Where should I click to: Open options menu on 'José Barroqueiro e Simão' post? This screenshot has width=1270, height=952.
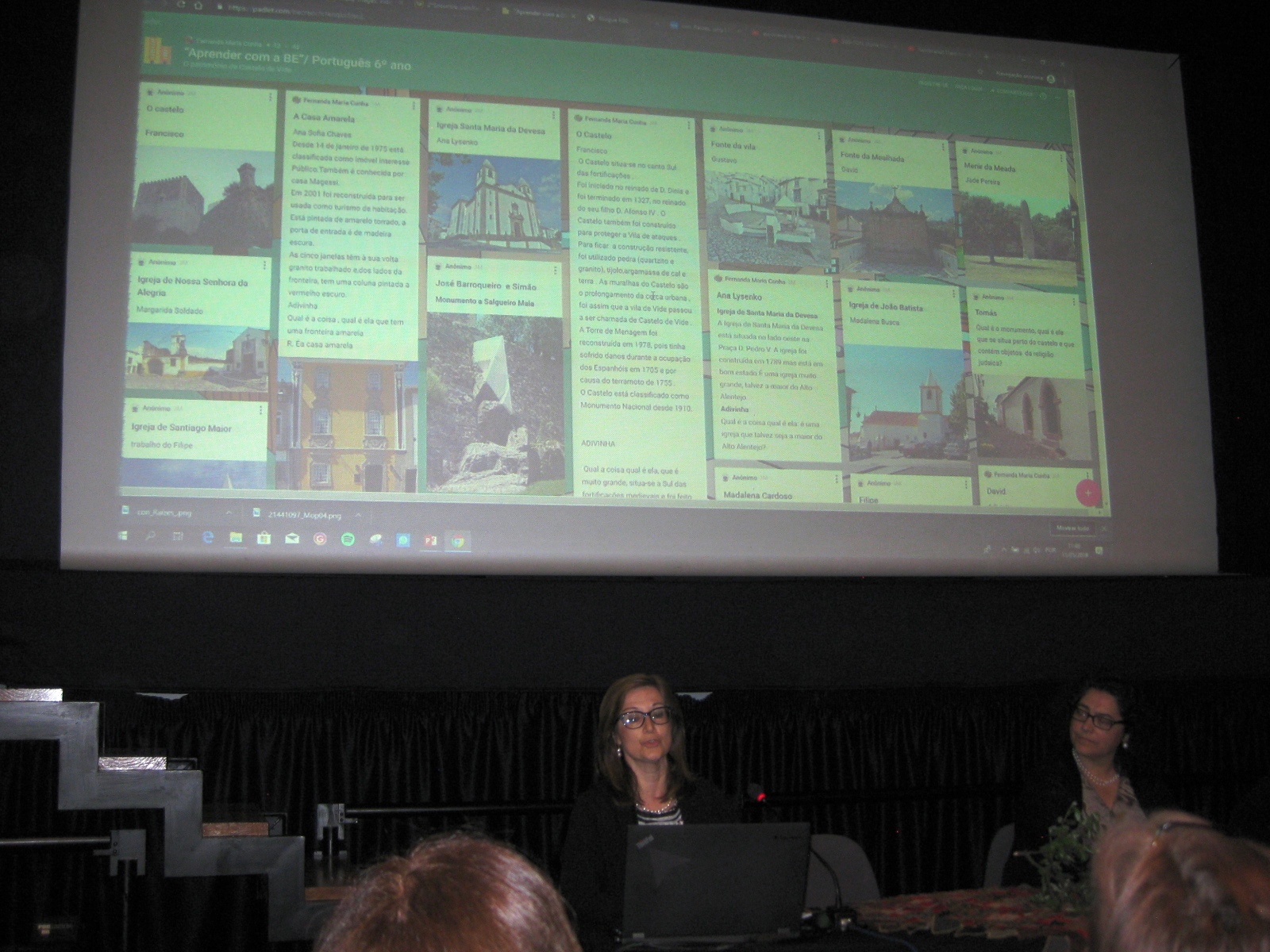[x=555, y=270]
